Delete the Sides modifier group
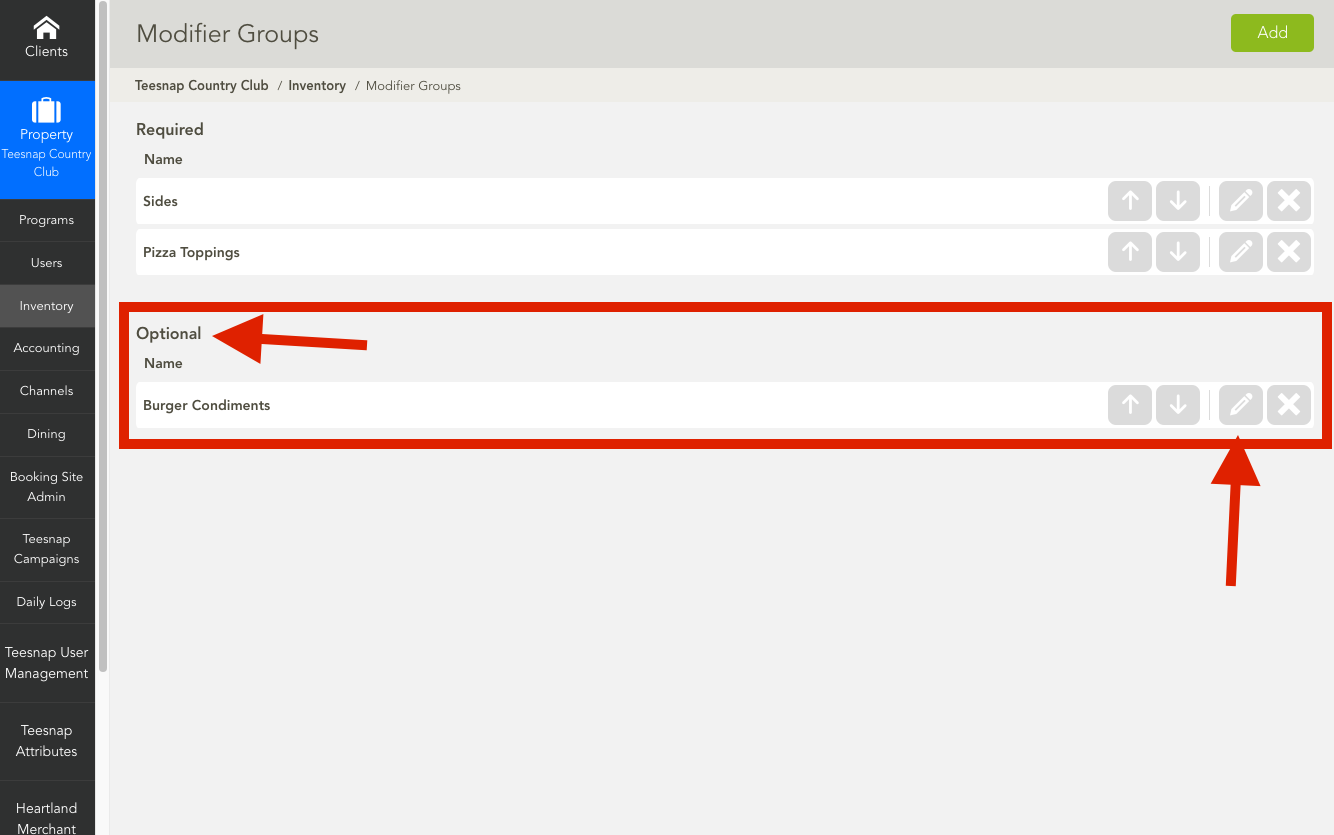Viewport: 1334px width, 835px height. 1289,201
